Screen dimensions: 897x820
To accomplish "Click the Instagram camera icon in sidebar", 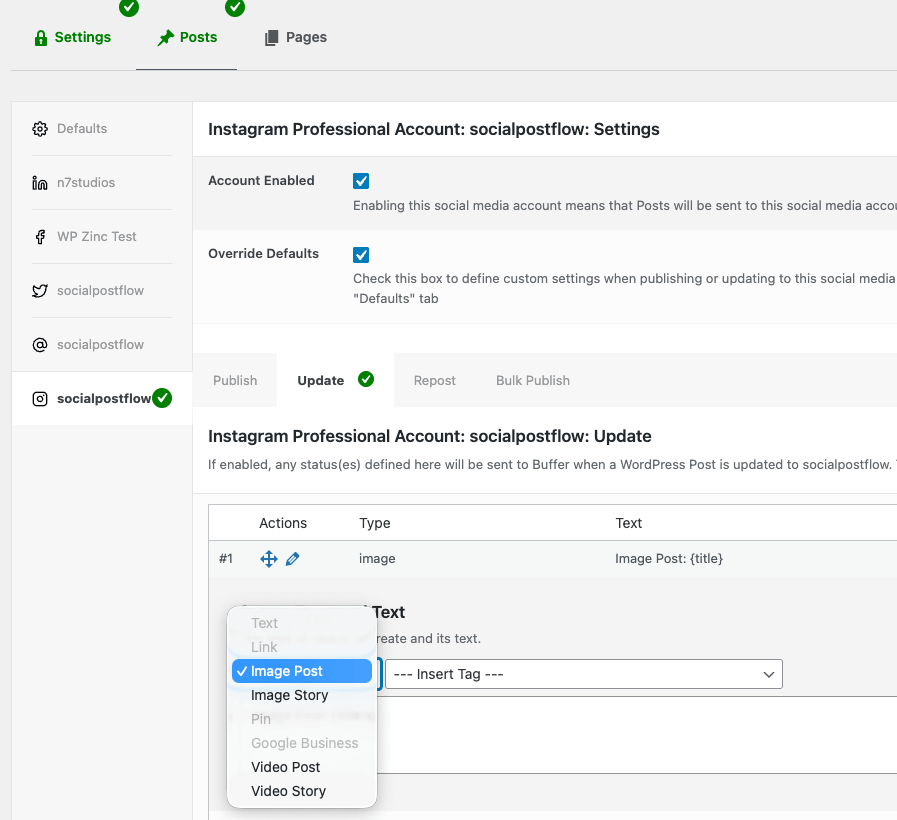I will coord(40,399).
